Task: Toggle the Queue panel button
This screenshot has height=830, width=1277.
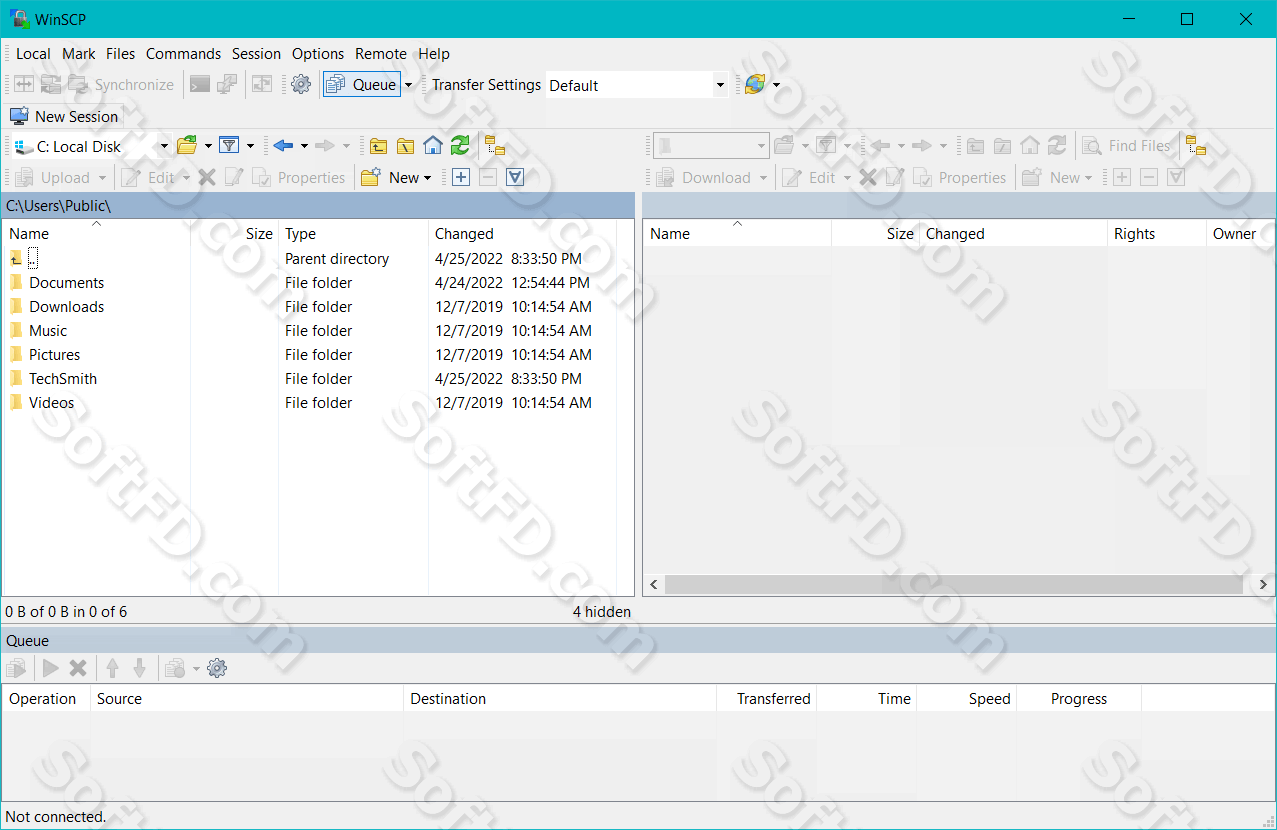Action: pyautogui.click(x=362, y=85)
